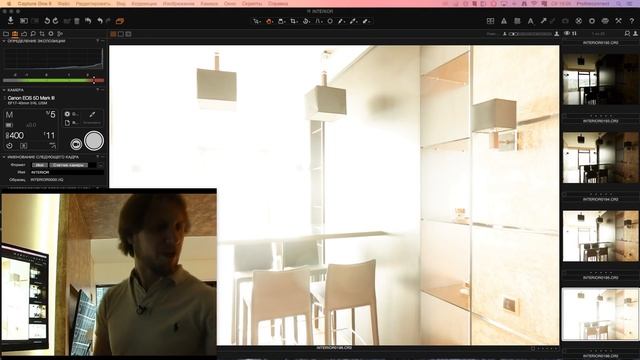Toggle the third viewer mode button

[129, 34]
